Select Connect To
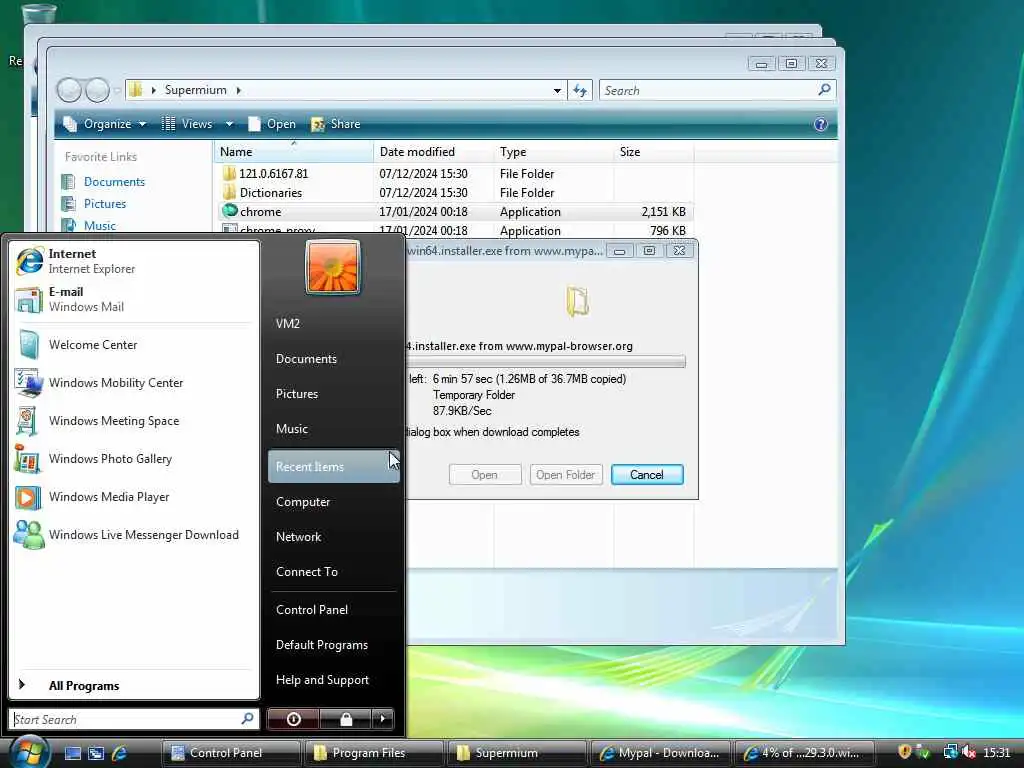1024x768 pixels. point(333,571)
